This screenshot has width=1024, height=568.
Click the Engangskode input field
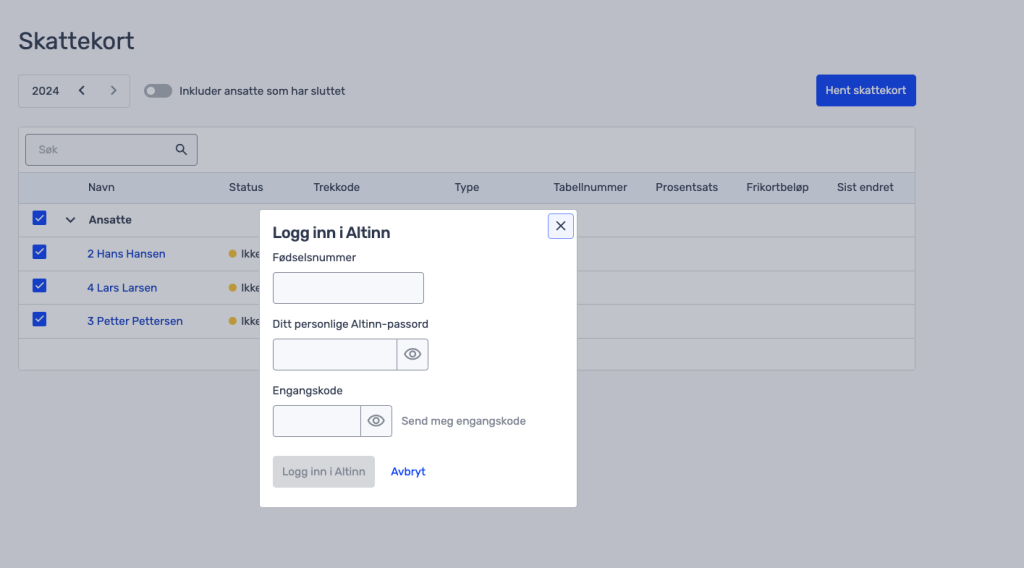tap(317, 421)
